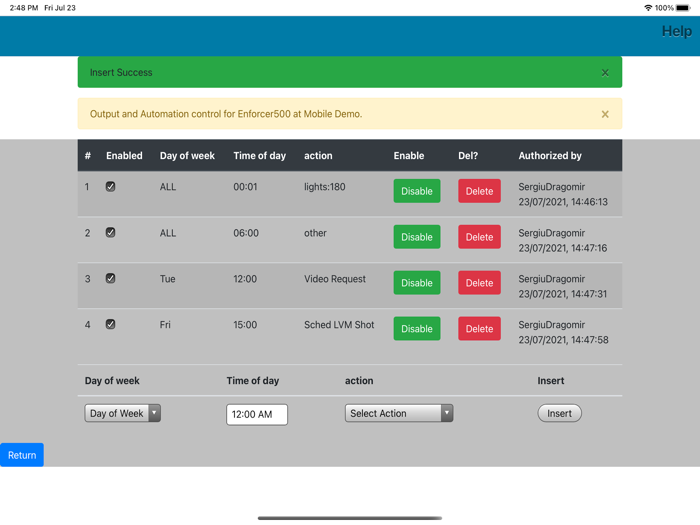Viewport: 700px width, 525px height.
Task: Click the 'Tue' day cell
Action: tap(167, 279)
